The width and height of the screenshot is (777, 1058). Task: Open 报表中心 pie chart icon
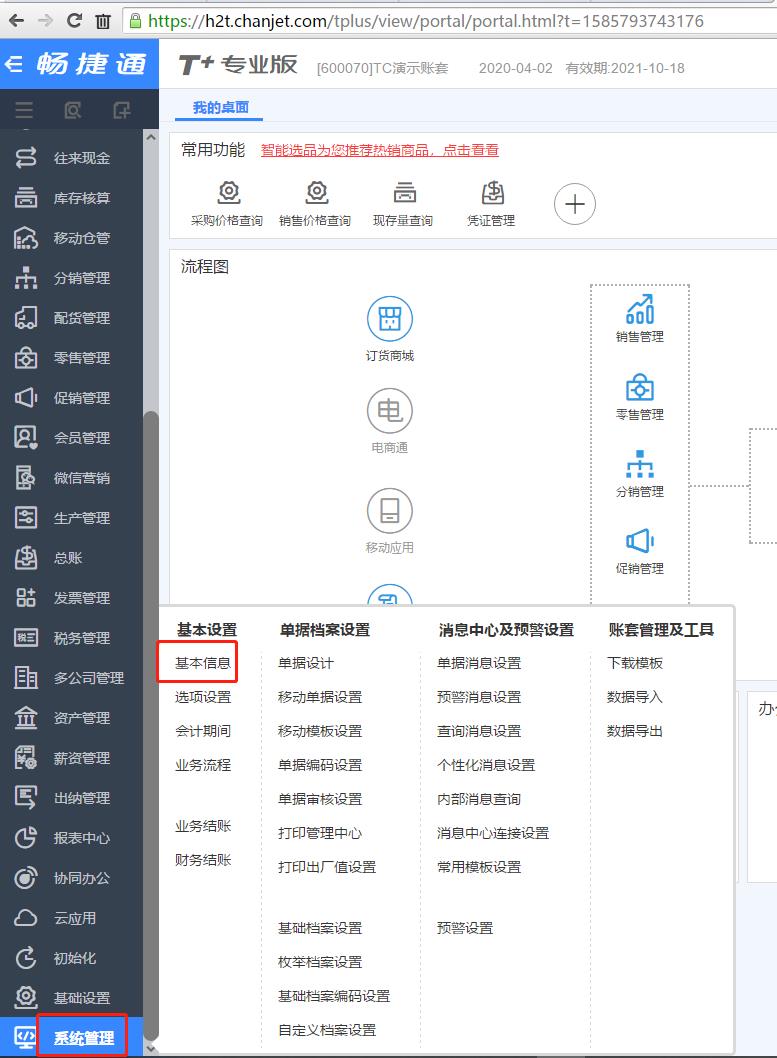(26, 838)
